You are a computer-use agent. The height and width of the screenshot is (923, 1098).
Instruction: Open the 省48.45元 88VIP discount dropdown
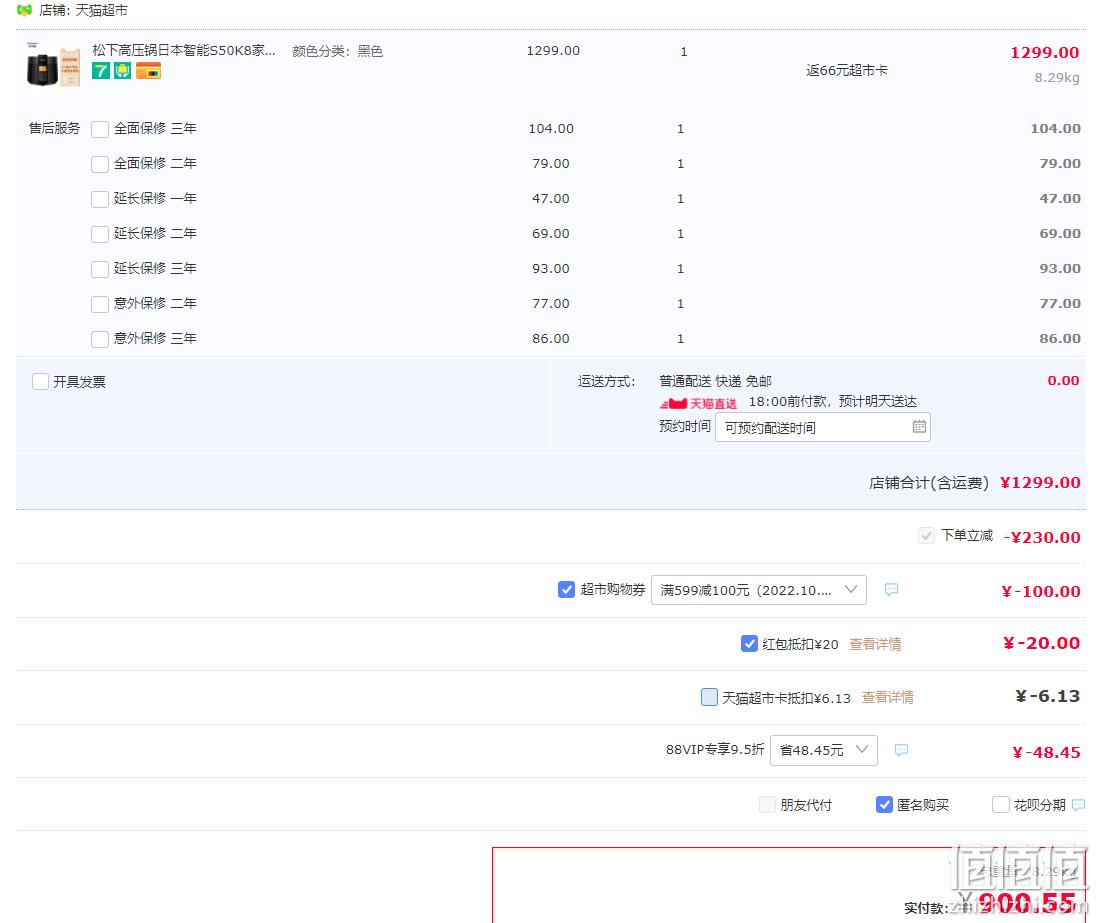(x=824, y=750)
